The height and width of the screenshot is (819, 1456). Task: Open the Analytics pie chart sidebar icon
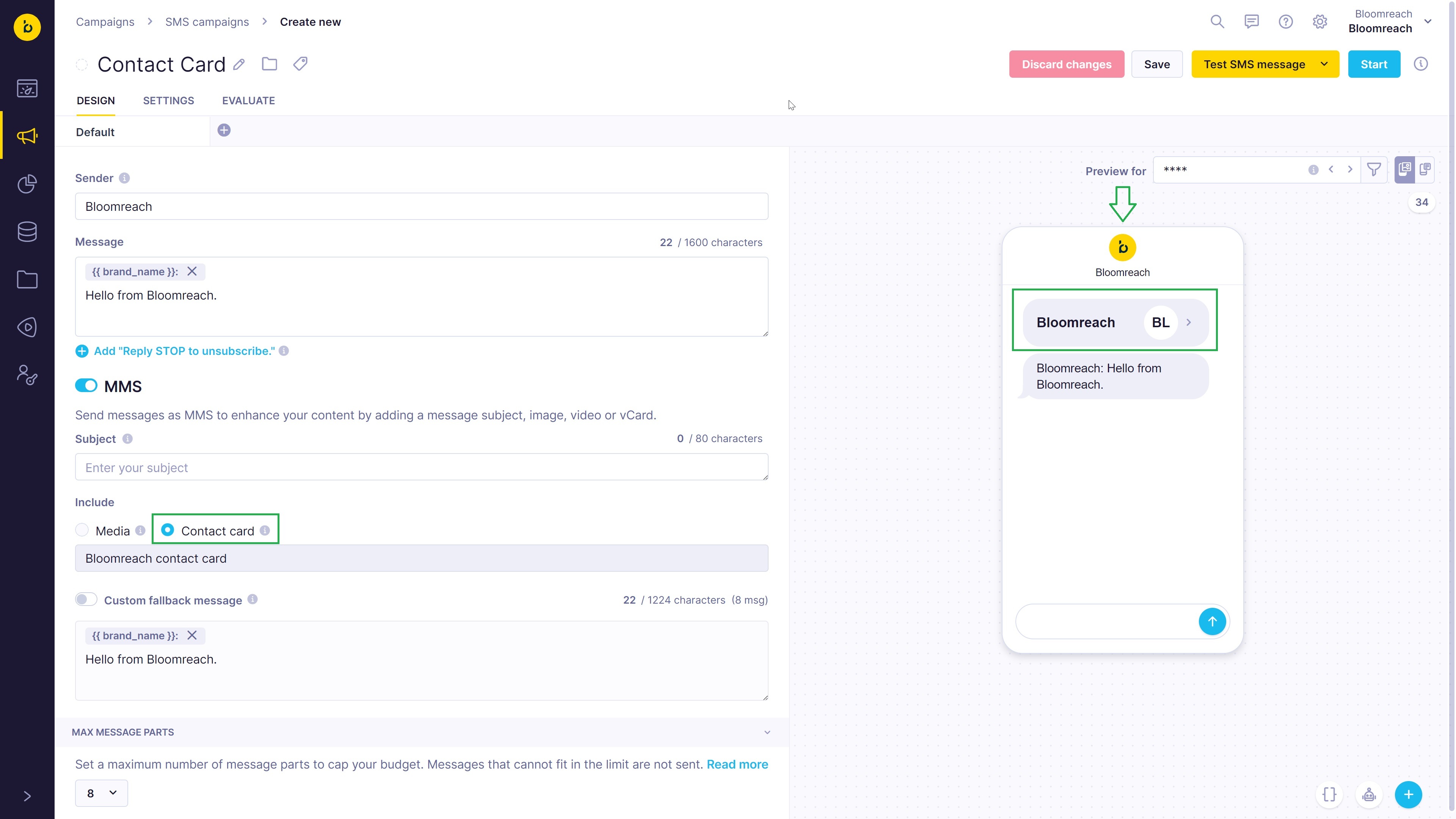(27, 184)
